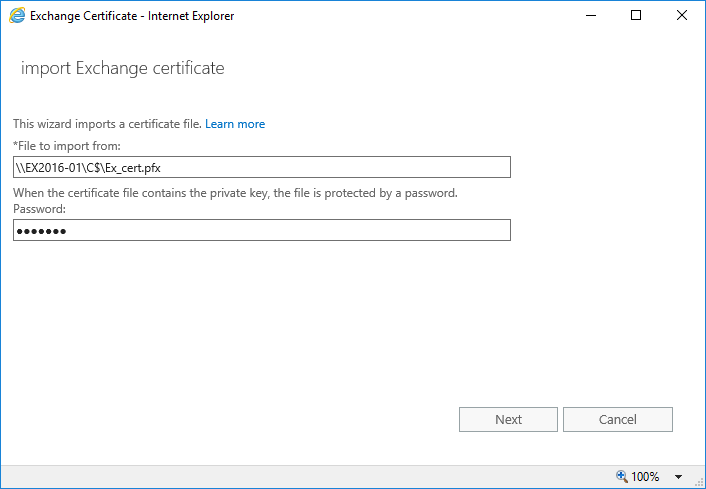Minimize the Exchange Certificate window
706x489 pixels.
pos(591,15)
